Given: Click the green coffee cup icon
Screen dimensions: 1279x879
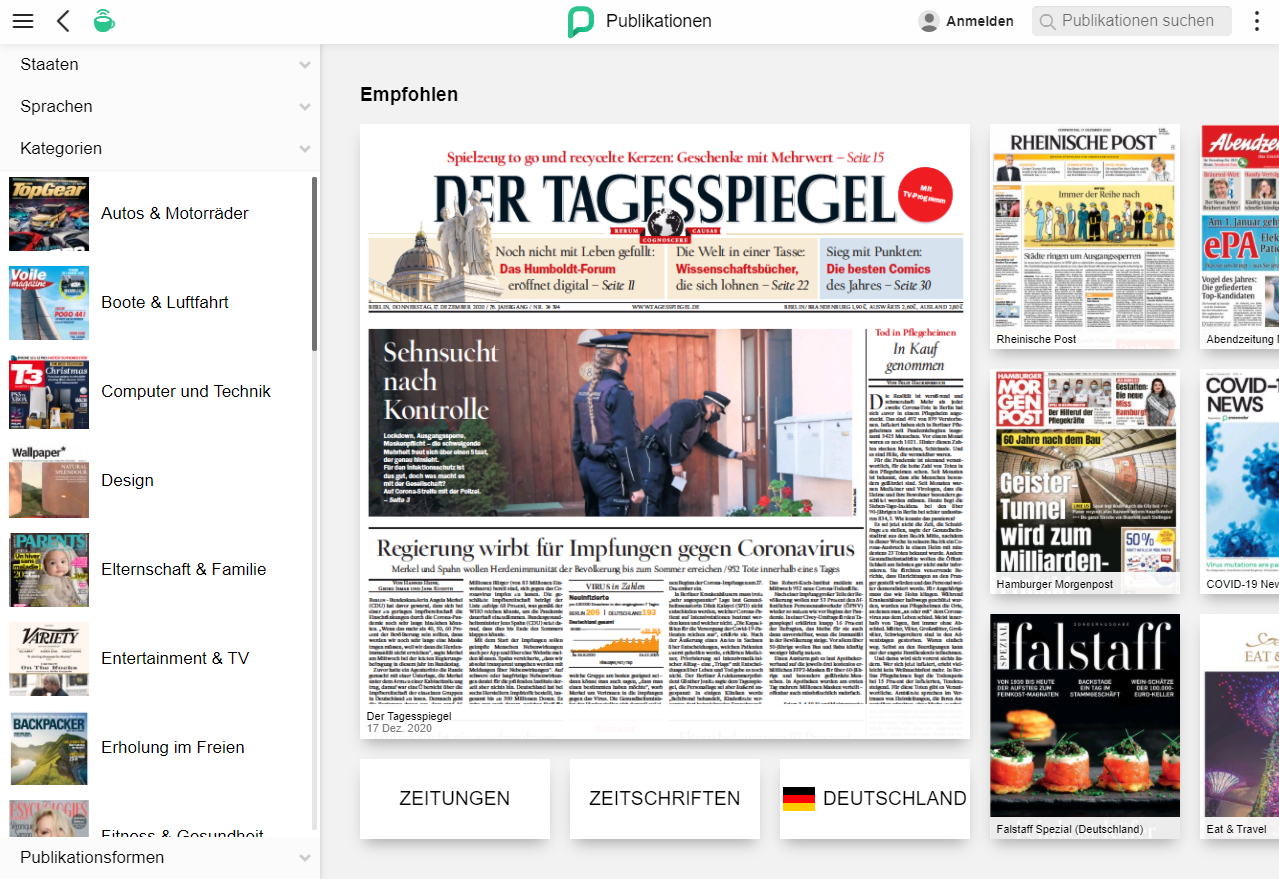Looking at the screenshot, I should point(103,21).
